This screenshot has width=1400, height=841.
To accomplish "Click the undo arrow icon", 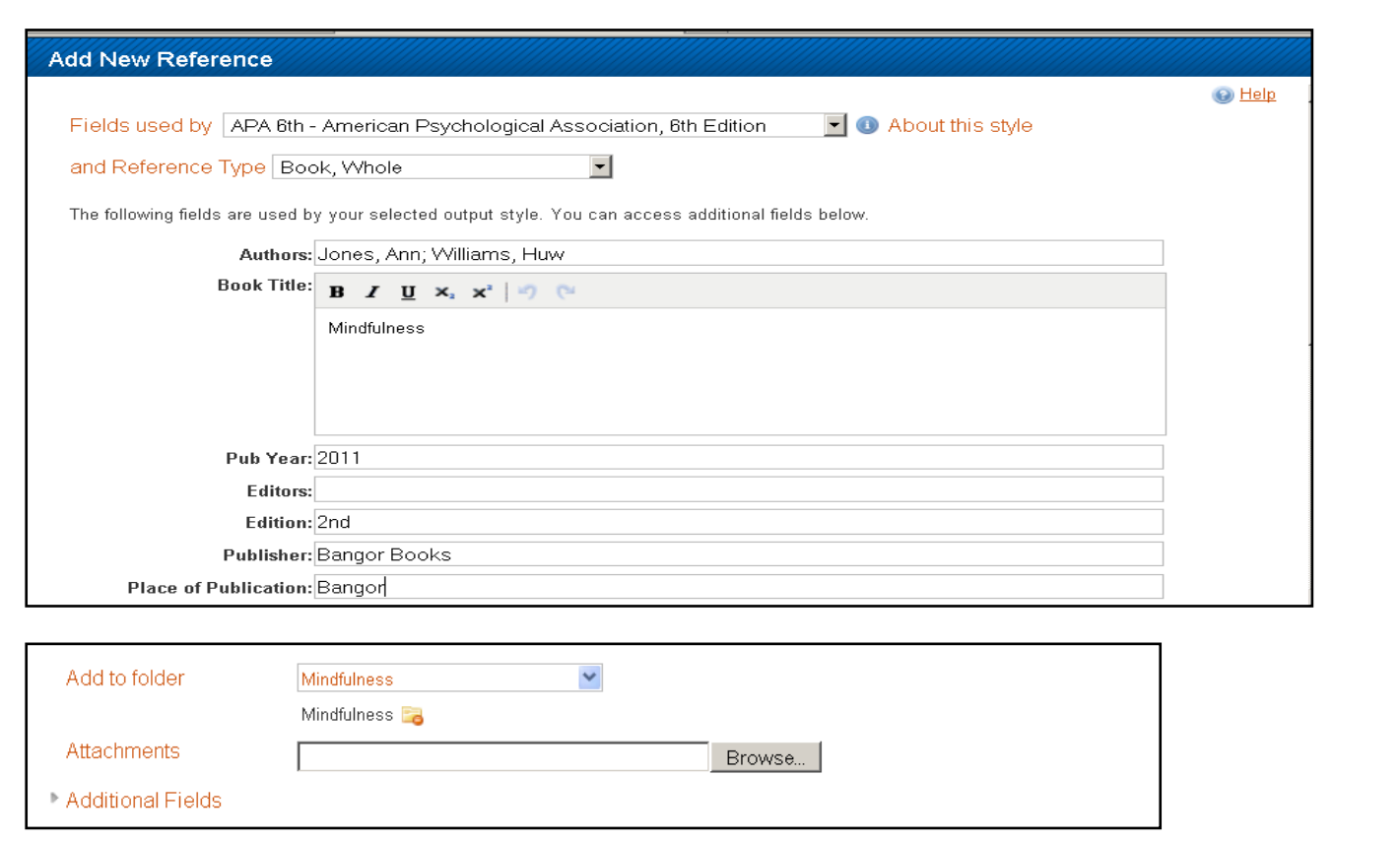I will click(x=528, y=291).
